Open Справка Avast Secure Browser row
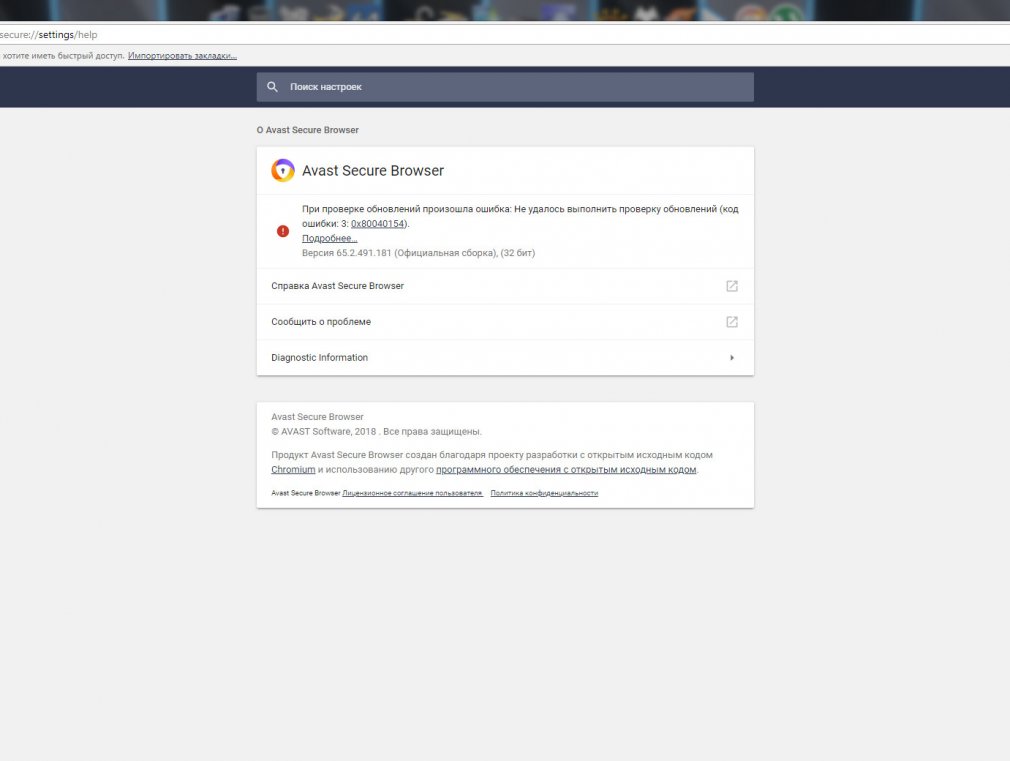The width and height of the screenshot is (1010, 761). click(x=505, y=286)
